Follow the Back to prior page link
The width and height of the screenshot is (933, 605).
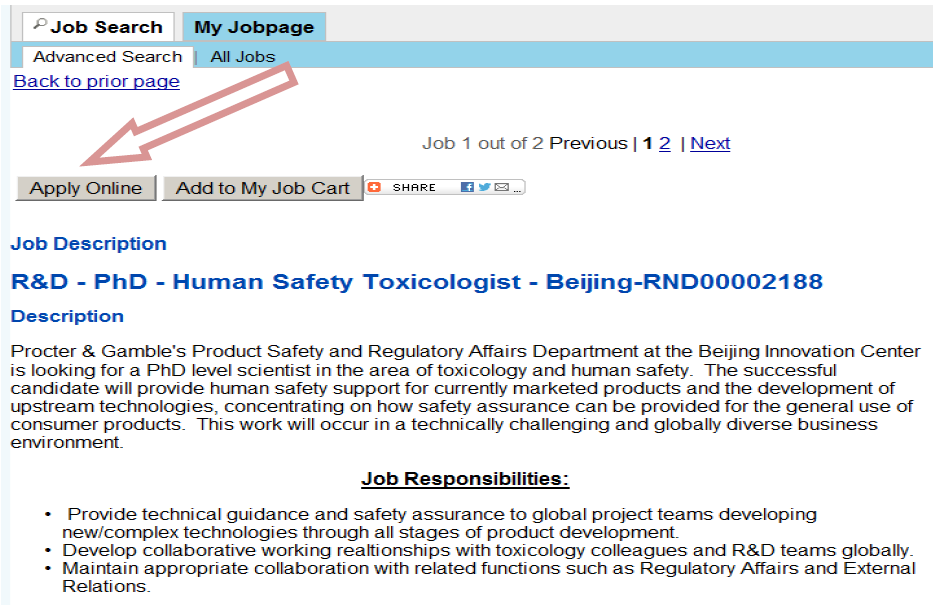pos(96,81)
